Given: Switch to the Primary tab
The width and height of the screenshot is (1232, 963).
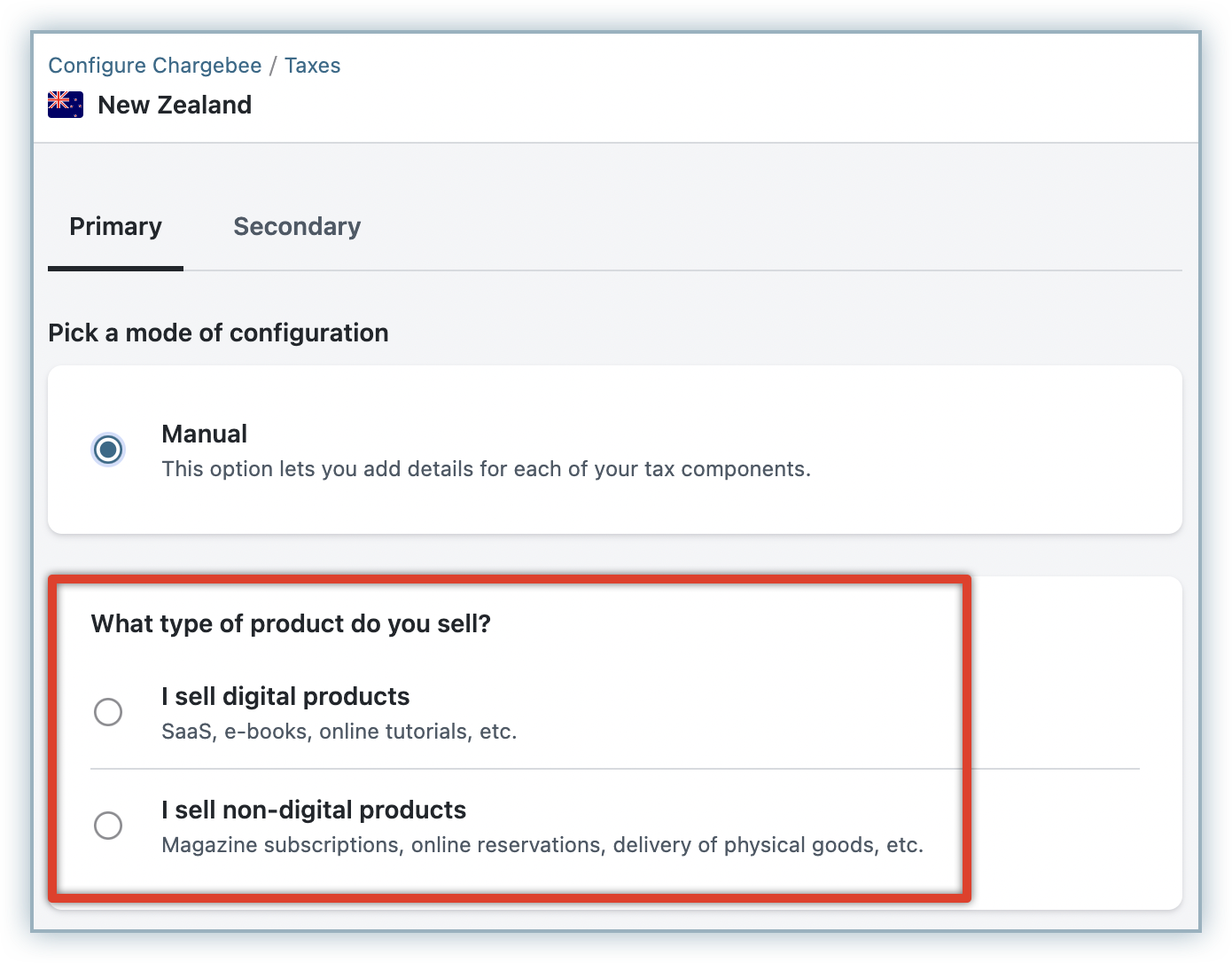Looking at the screenshot, I should point(115,227).
